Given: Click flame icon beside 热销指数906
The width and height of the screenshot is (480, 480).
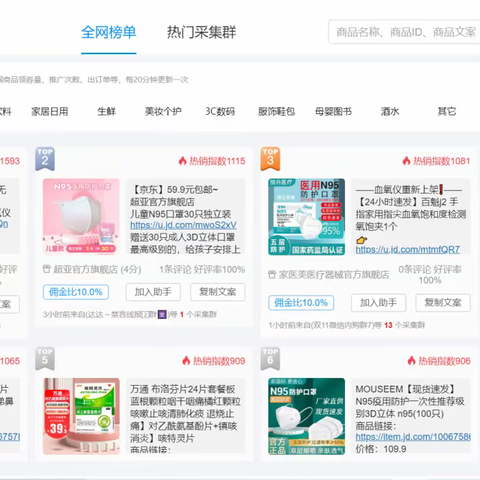Looking at the screenshot, I should (412, 360).
